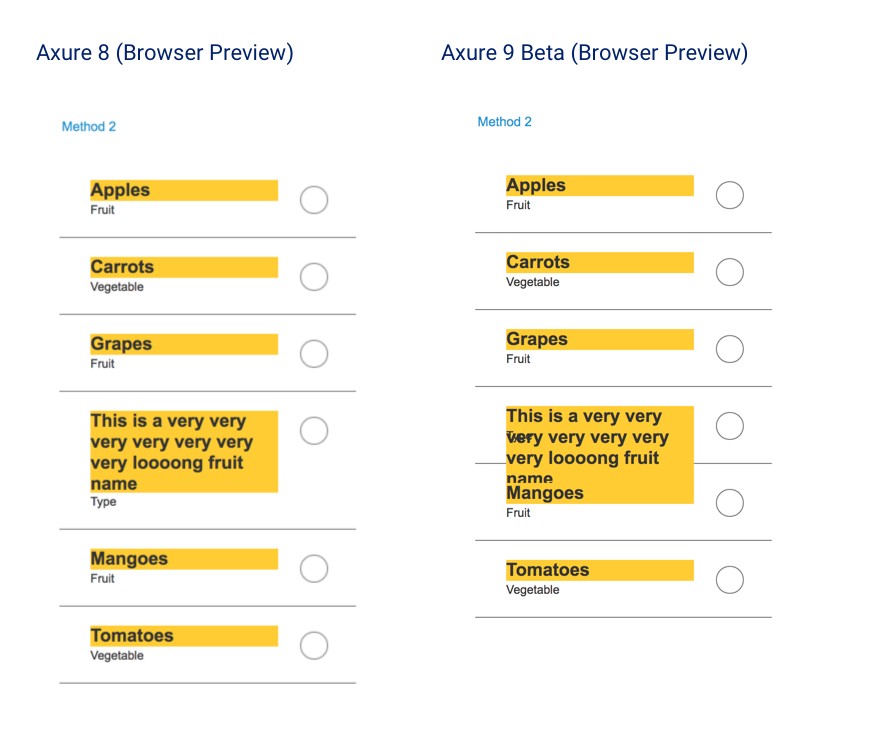Image resolution: width=871 pixels, height=752 pixels.
Task: Pick the Mangoes radio button in Axure 8 list
Action: (x=314, y=568)
